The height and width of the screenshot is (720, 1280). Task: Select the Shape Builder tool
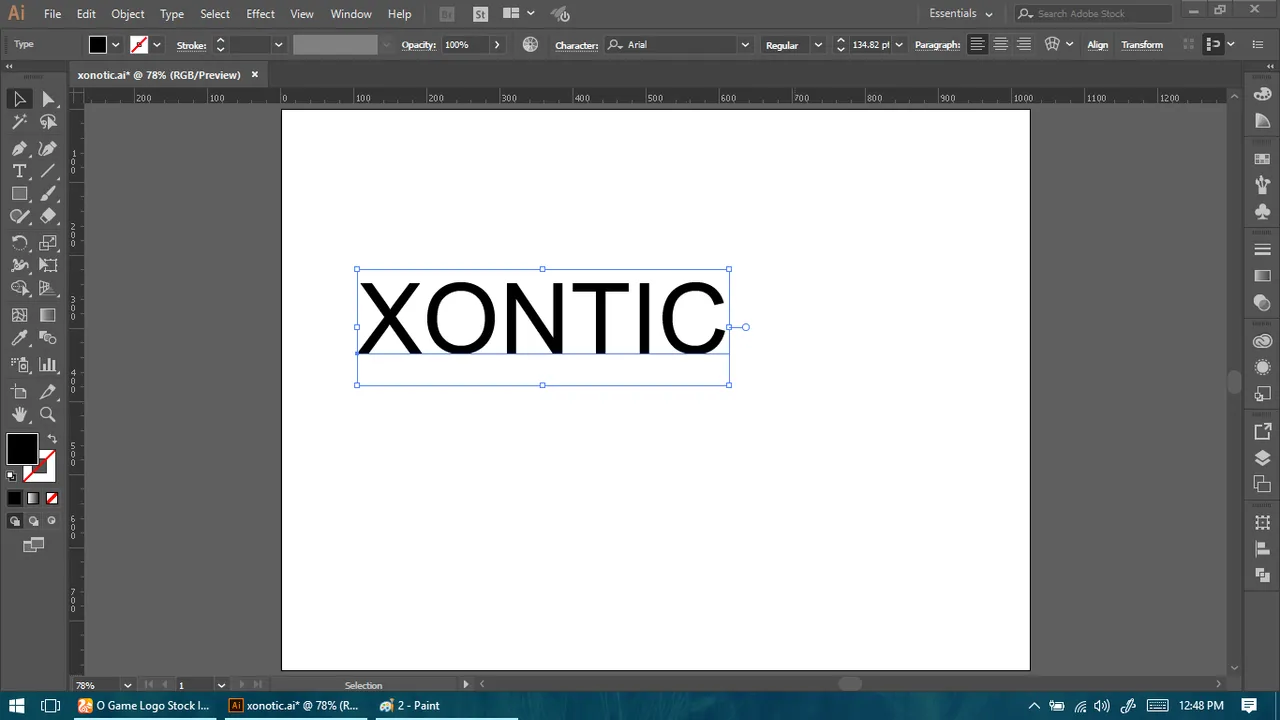pos(19,289)
